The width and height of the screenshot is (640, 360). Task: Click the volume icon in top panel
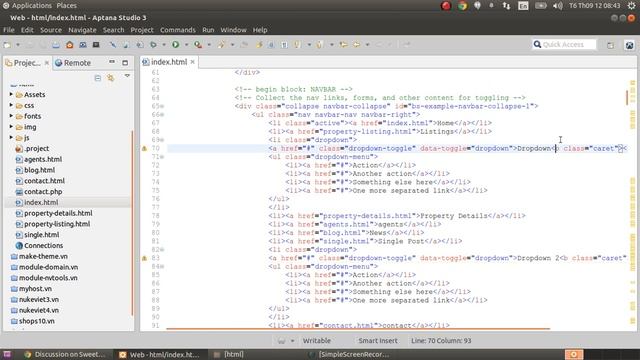pyautogui.click(x=558, y=6)
